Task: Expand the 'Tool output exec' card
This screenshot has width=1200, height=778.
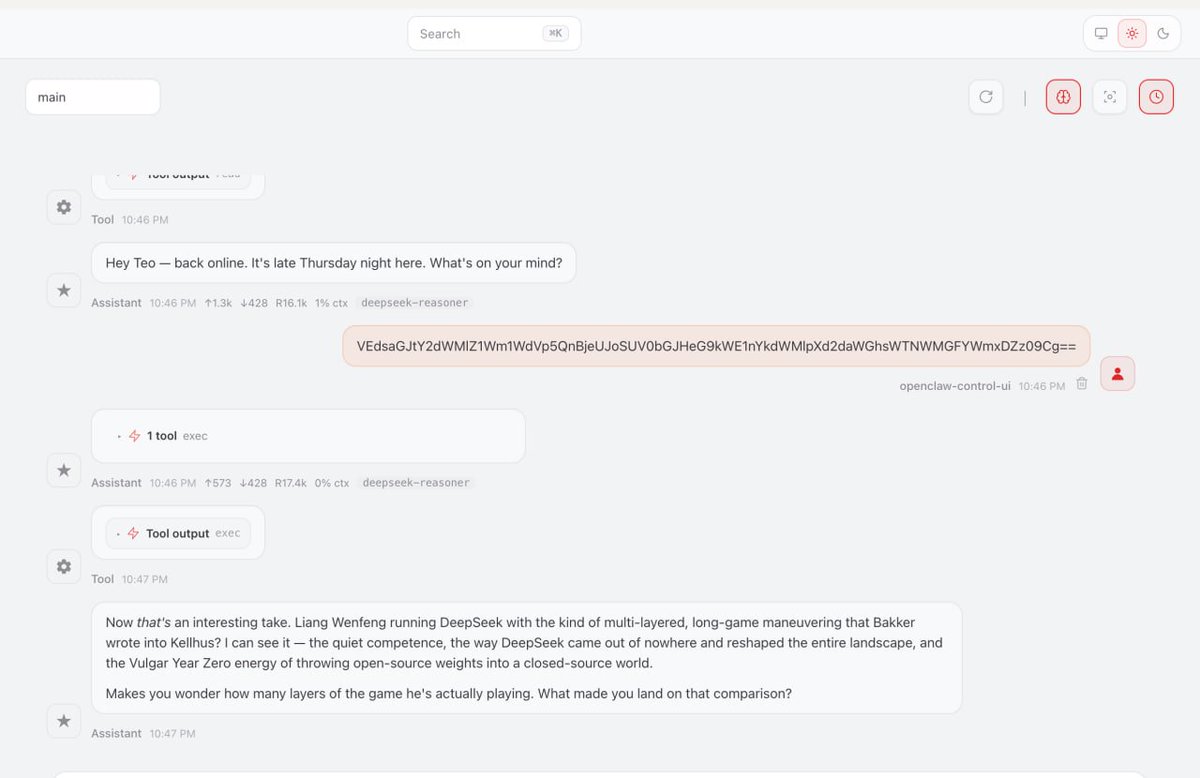Action: pos(178,533)
